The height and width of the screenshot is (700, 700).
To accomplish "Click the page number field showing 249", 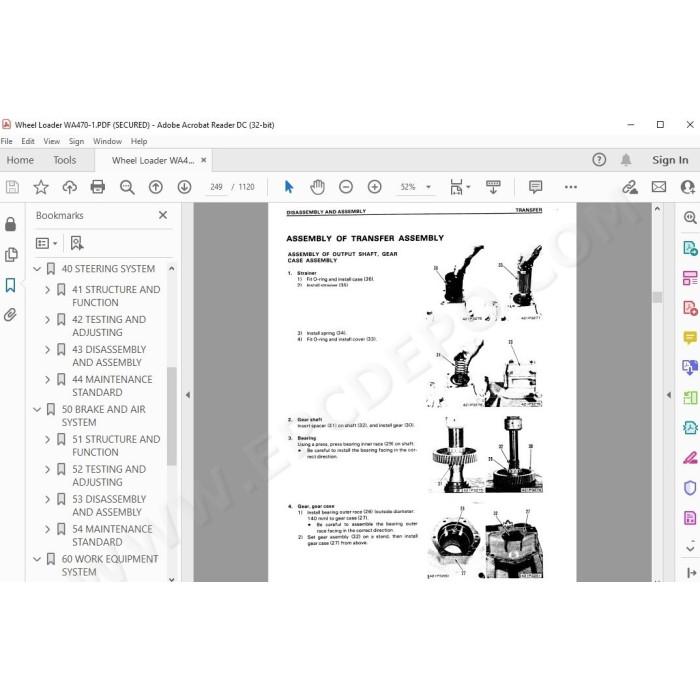I will 217,187.
